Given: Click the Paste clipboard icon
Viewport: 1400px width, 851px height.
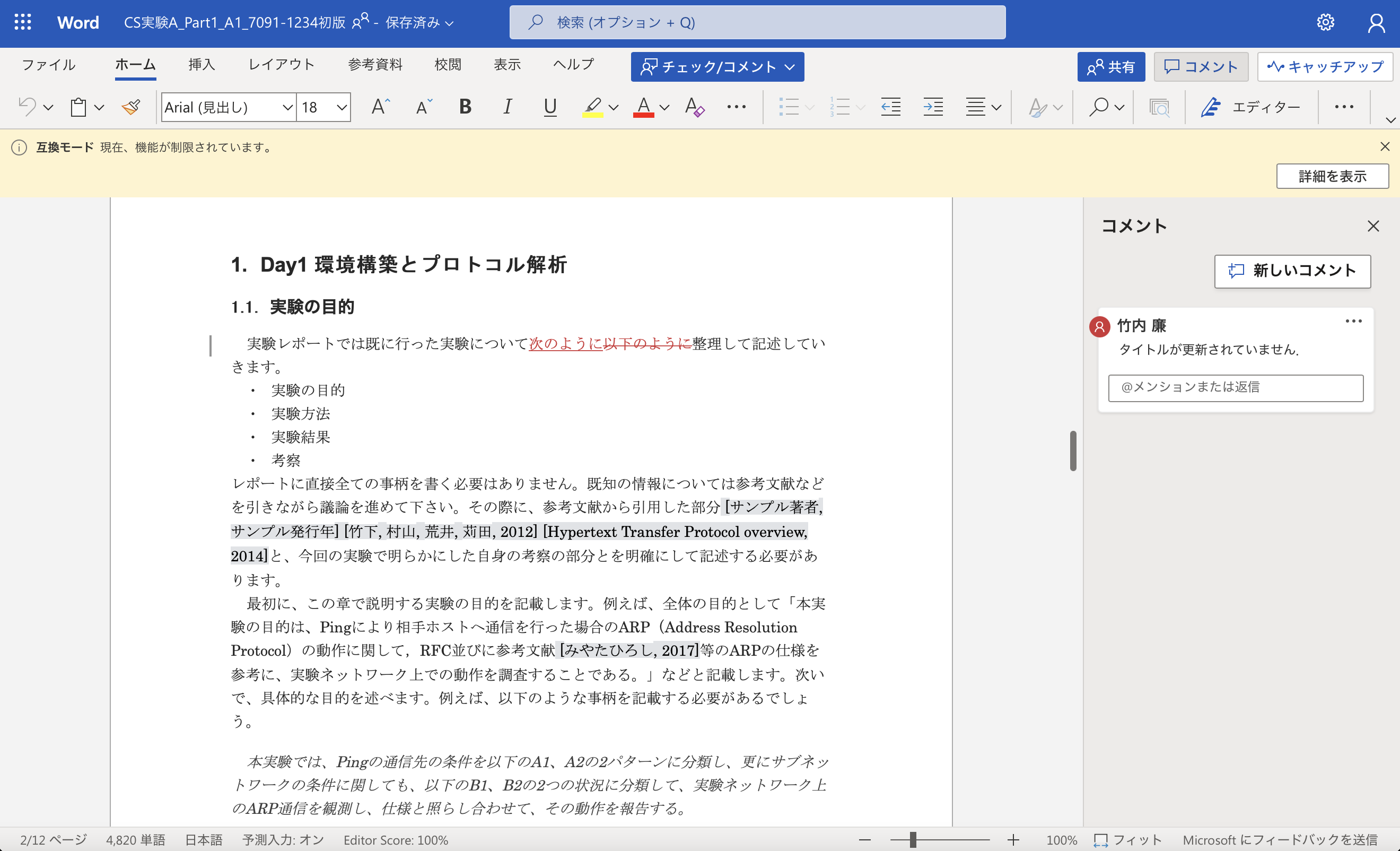Looking at the screenshot, I should click(x=78, y=107).
